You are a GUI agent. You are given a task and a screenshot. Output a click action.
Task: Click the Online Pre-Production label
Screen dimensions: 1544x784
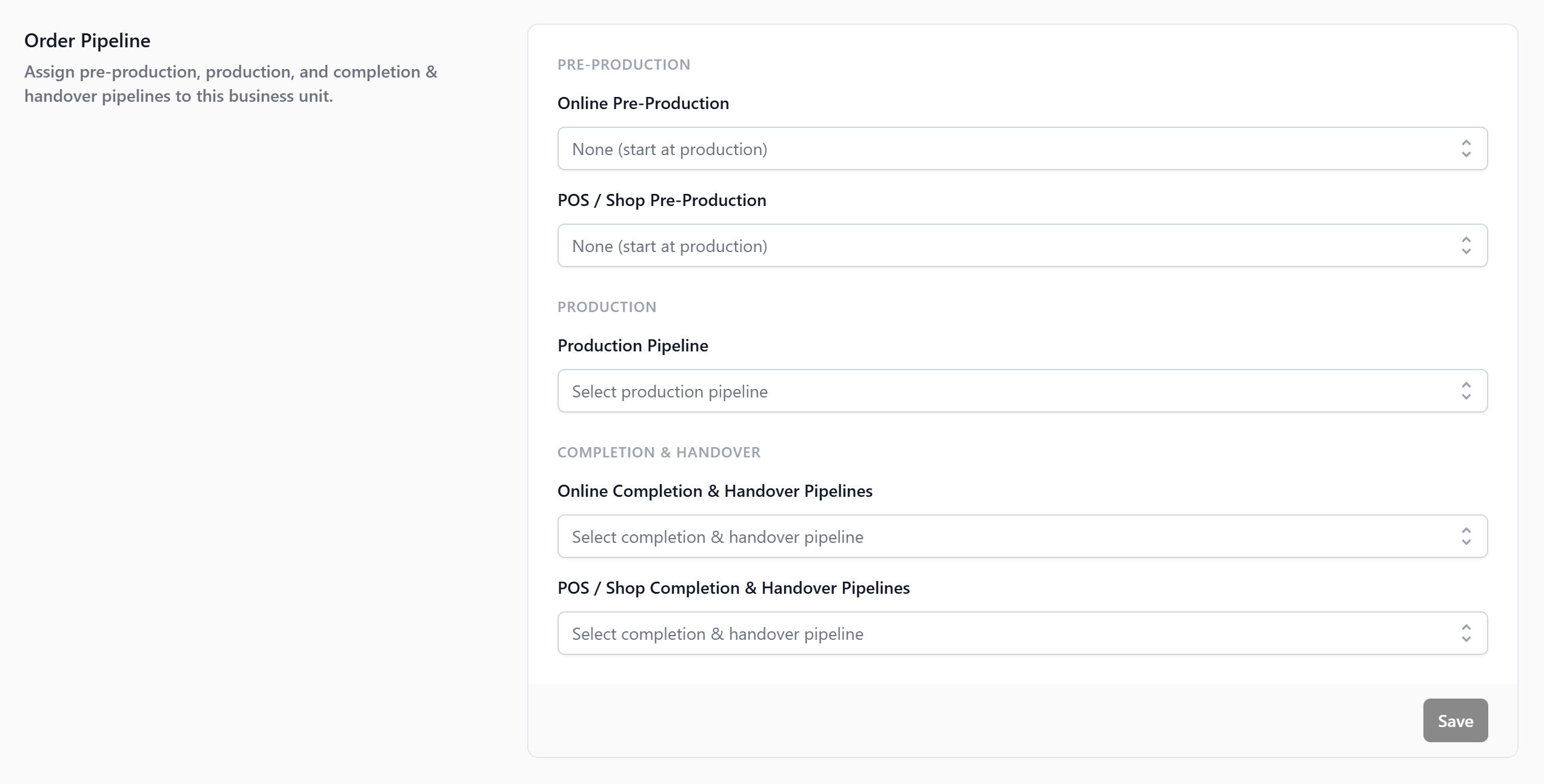point(643,103)
